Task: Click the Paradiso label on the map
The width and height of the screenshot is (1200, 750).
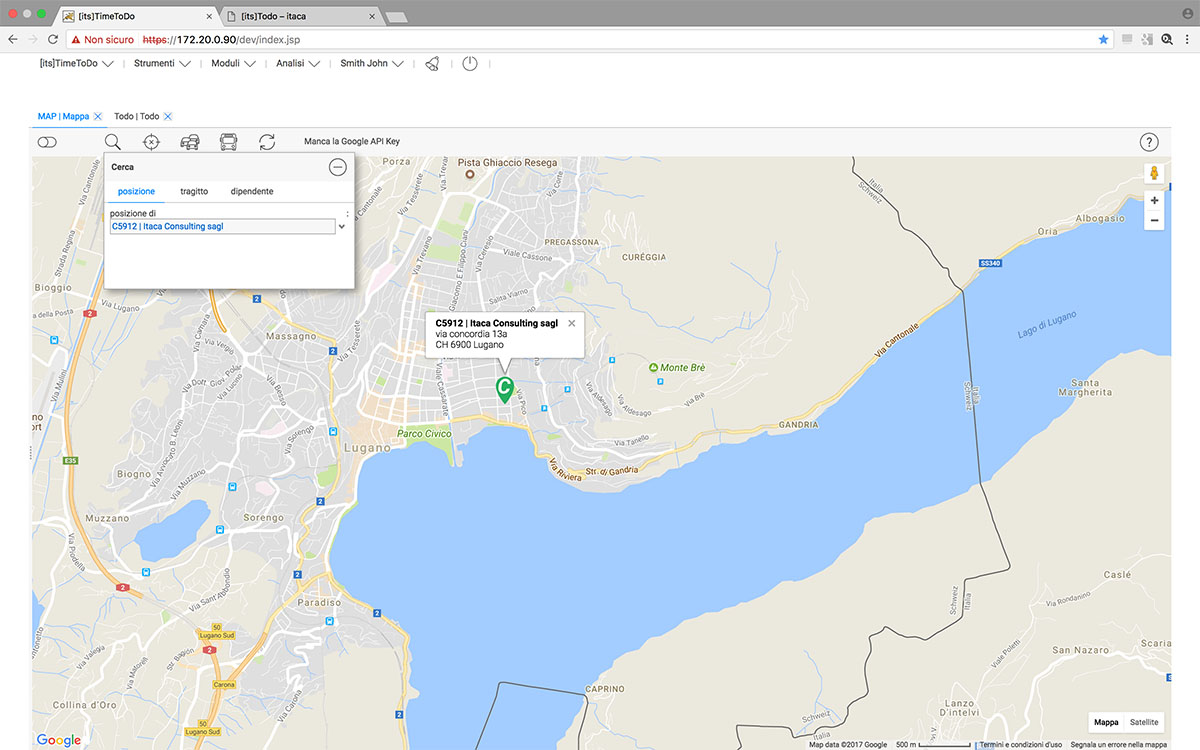Action: (x=319, y=603)
